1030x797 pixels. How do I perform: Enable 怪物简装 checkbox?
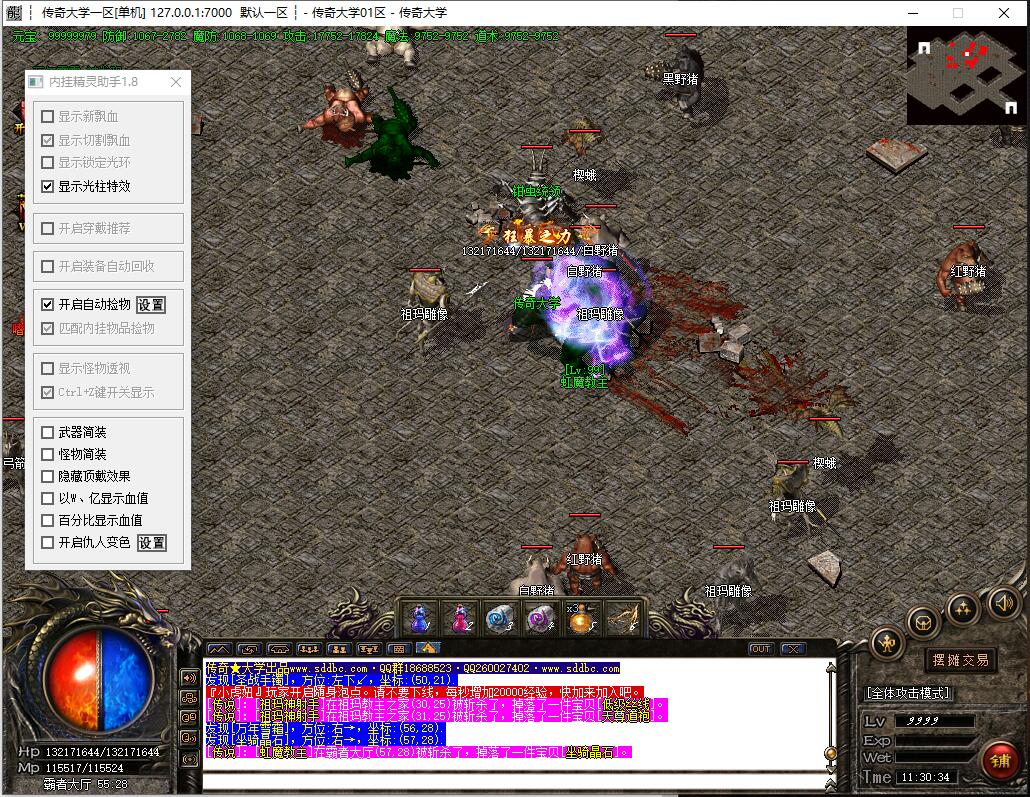coord(47,455)
